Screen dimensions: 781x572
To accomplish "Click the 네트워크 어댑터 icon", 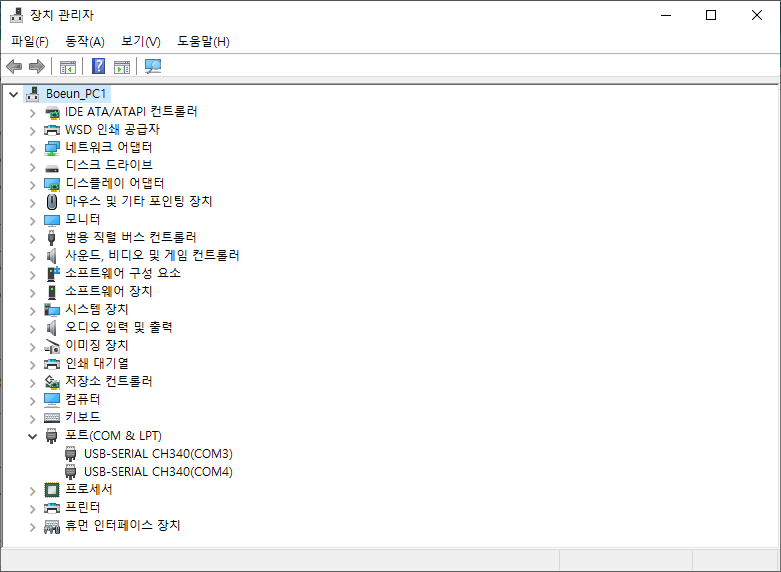I will (52, 148).
